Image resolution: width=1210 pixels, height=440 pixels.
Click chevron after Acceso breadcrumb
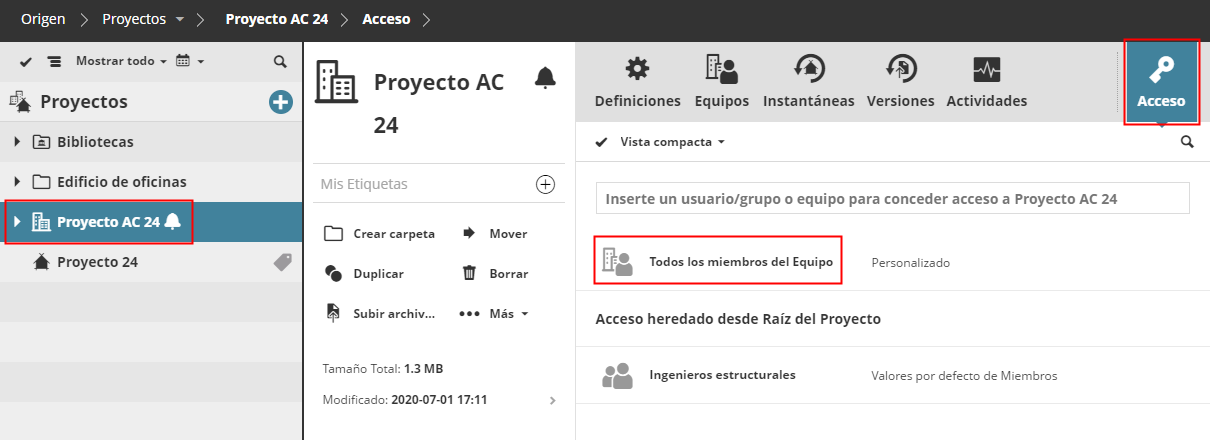coord(427,19)
